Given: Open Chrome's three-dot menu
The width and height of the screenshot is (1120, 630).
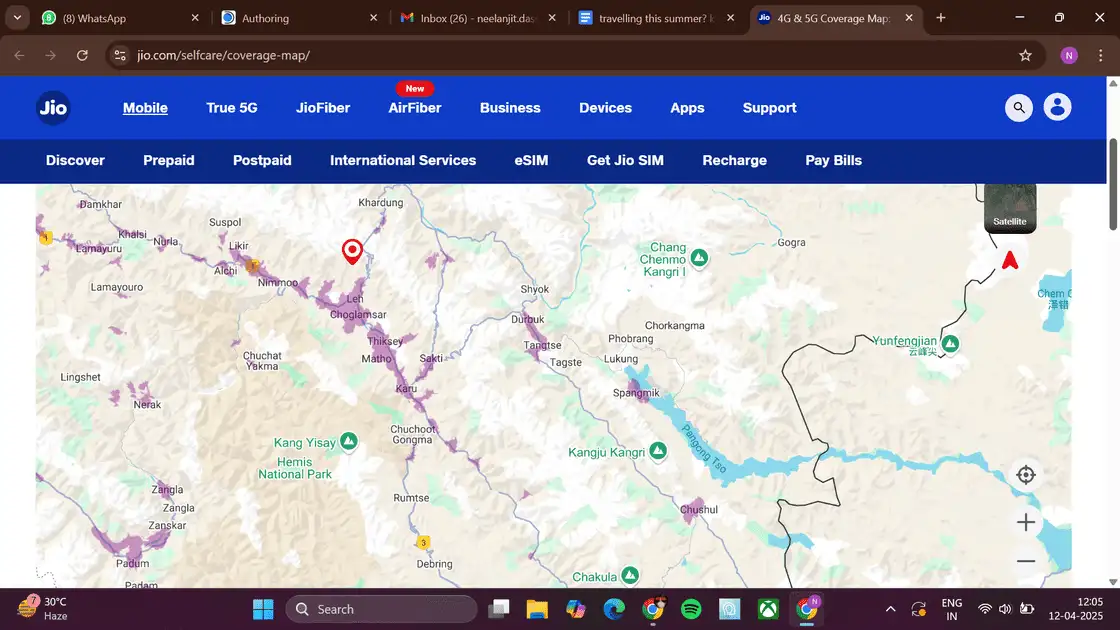Looking at the screenshot, I should tap(1100, 55).
